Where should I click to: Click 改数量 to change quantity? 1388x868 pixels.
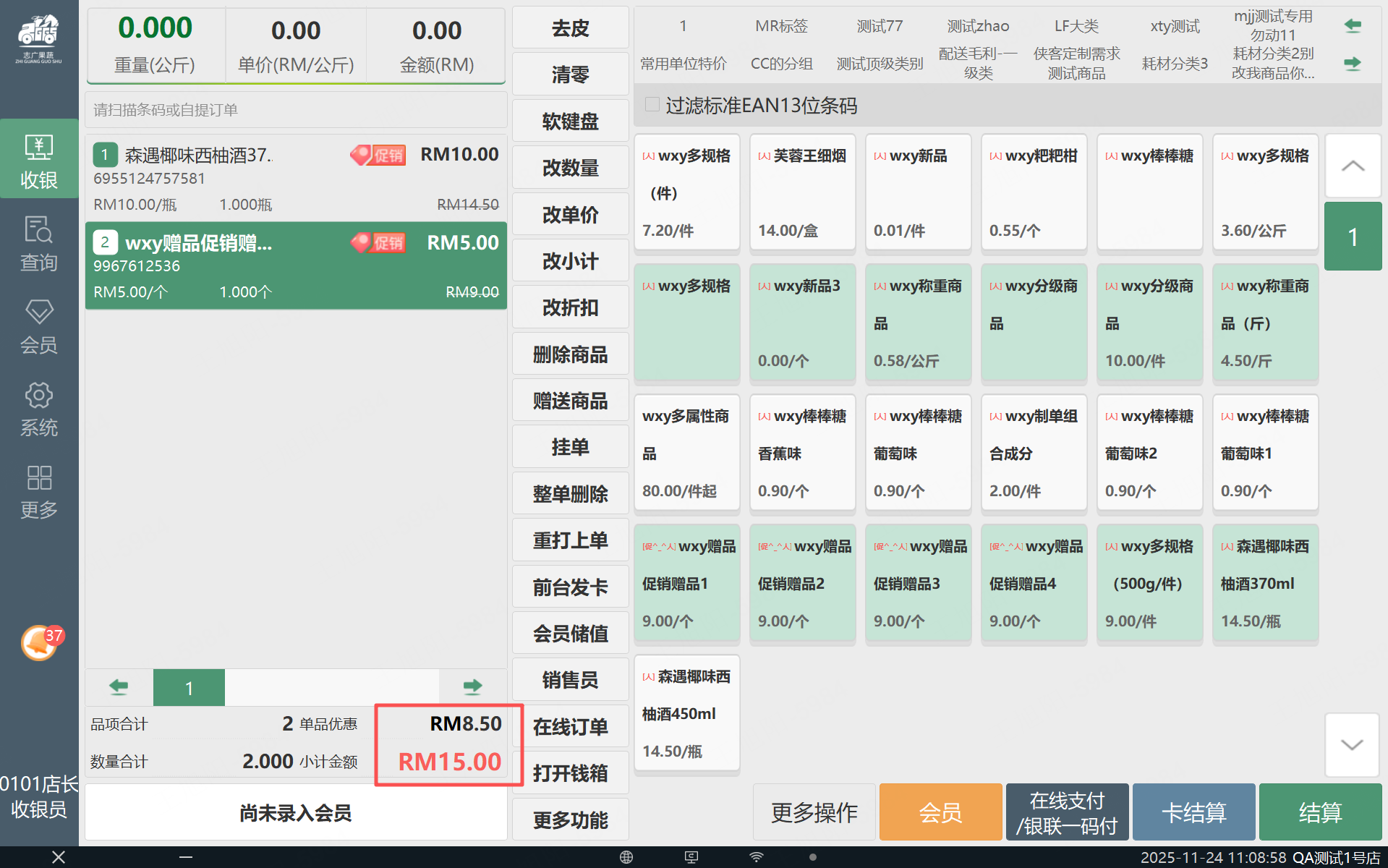570,168
